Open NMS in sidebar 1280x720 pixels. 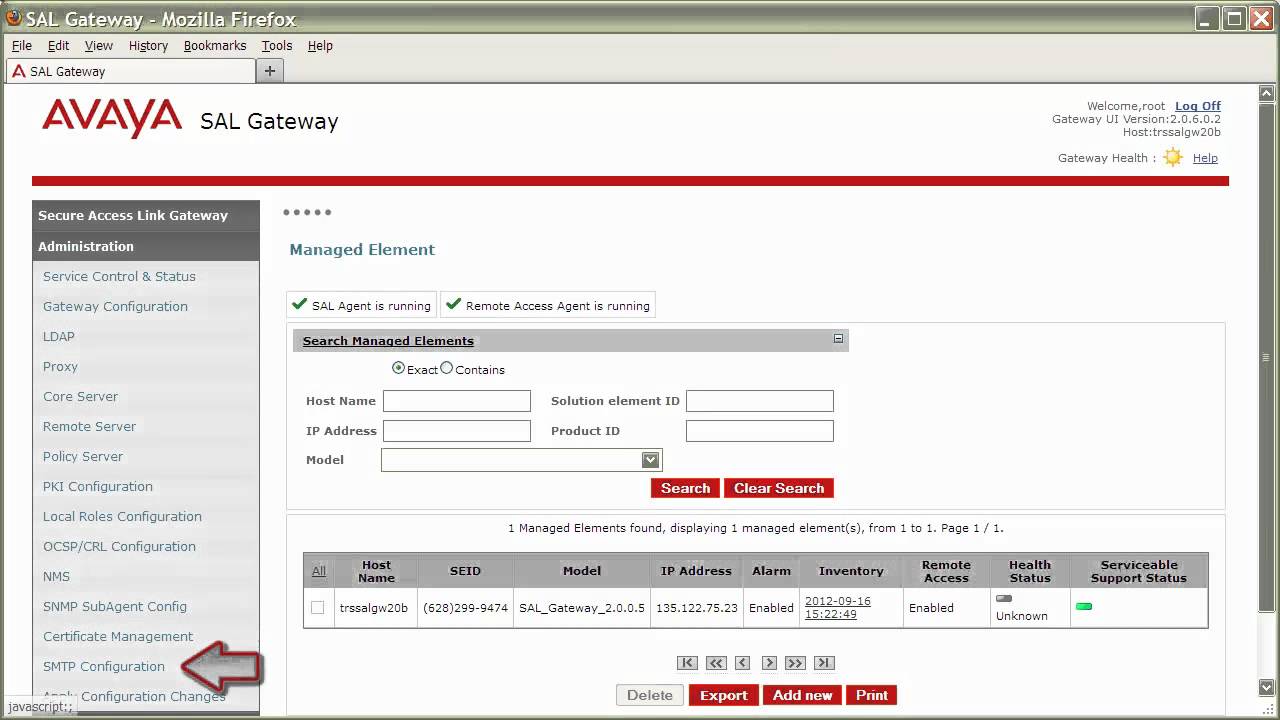coord(56,576)
